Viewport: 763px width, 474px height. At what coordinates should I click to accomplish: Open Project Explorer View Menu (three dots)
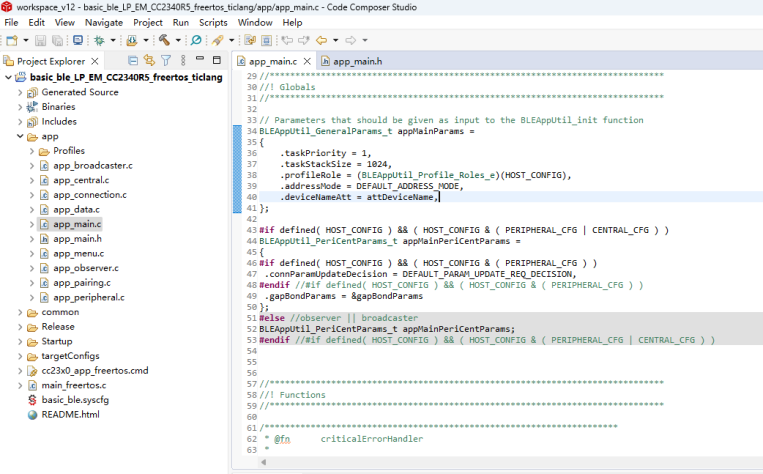(182, 61)
